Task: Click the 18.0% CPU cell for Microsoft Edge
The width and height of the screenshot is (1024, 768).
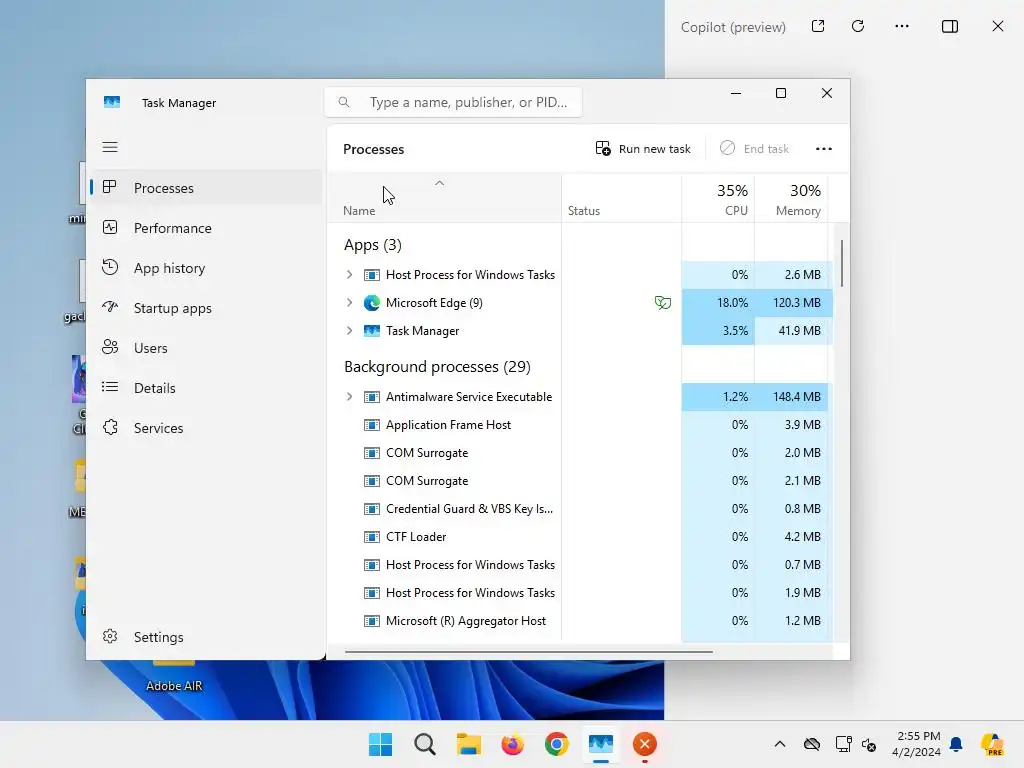Action: point(718,302)
